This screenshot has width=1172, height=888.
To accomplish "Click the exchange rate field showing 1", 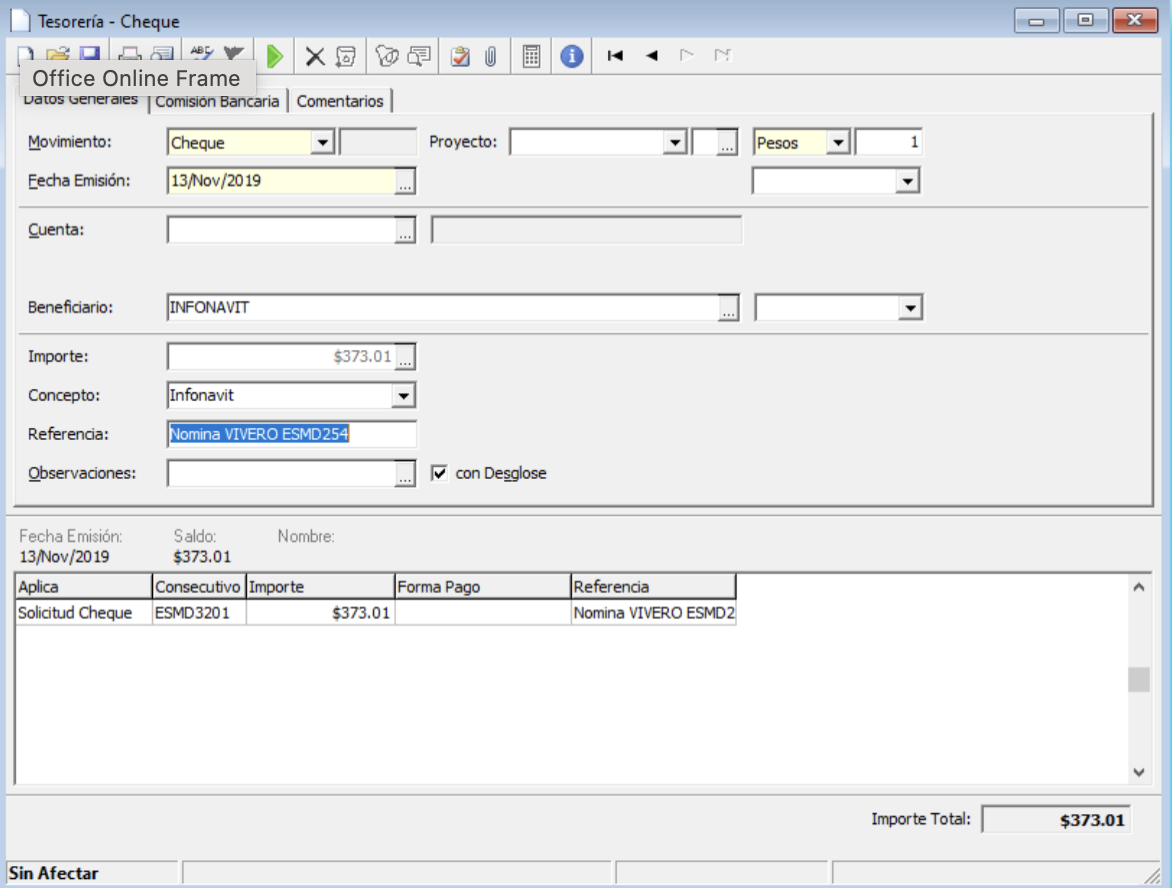I will [888, 142].
